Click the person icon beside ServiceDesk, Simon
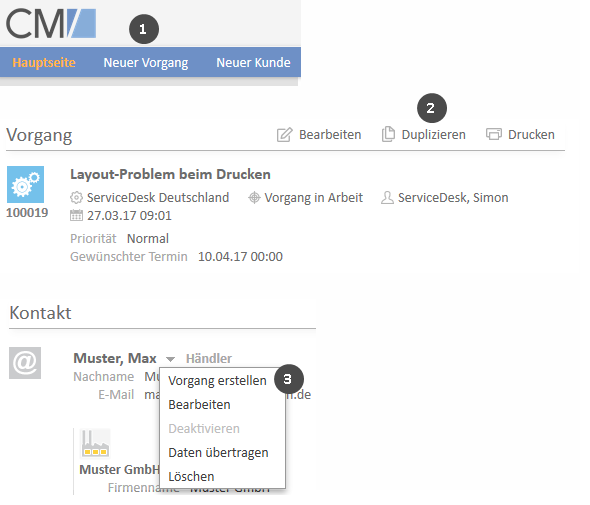Viewport: 590px width, 505px height. click(387, 198)
